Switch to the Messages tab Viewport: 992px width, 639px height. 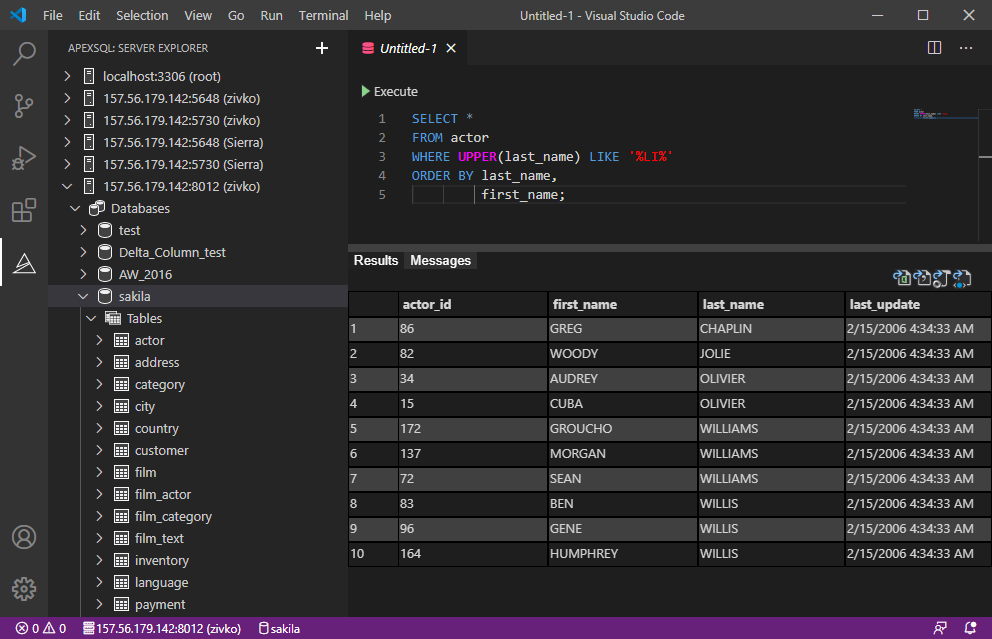440,260
